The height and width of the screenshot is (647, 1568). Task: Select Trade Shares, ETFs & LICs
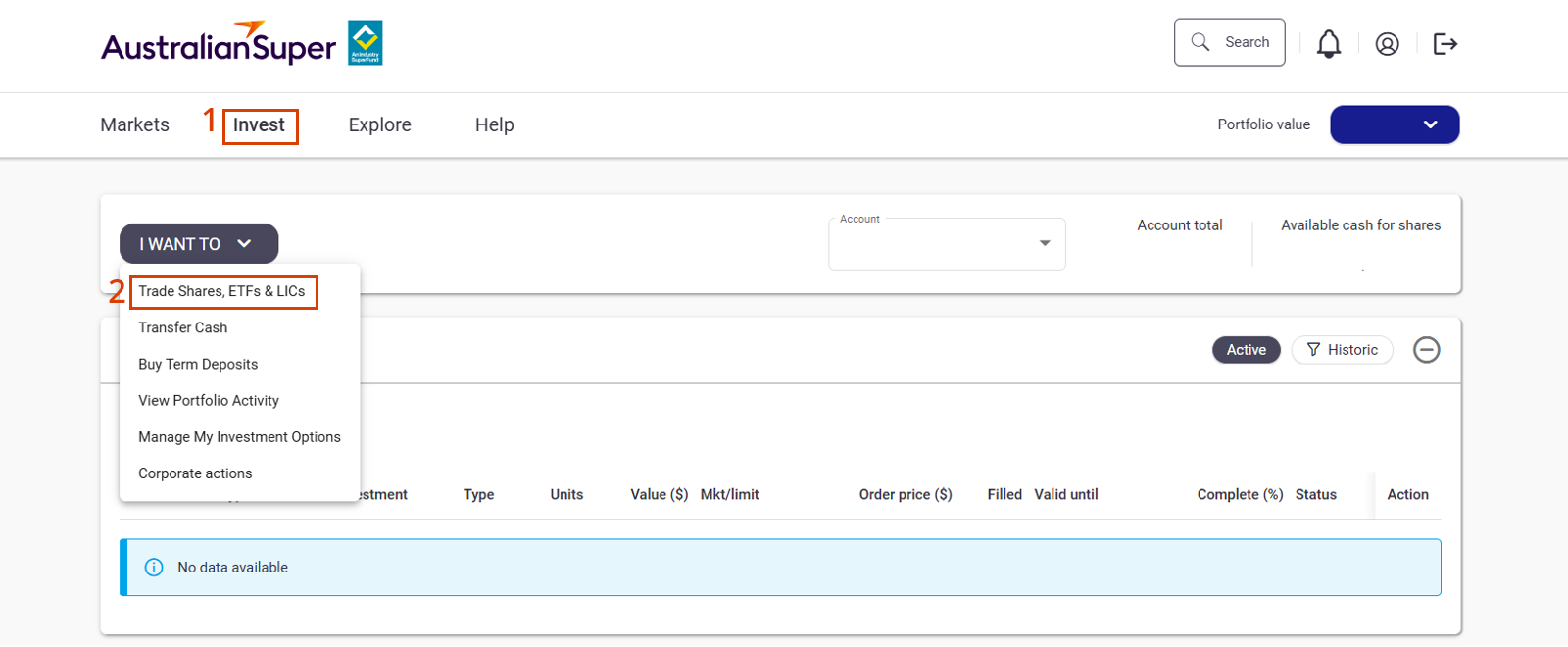(221, 291)
